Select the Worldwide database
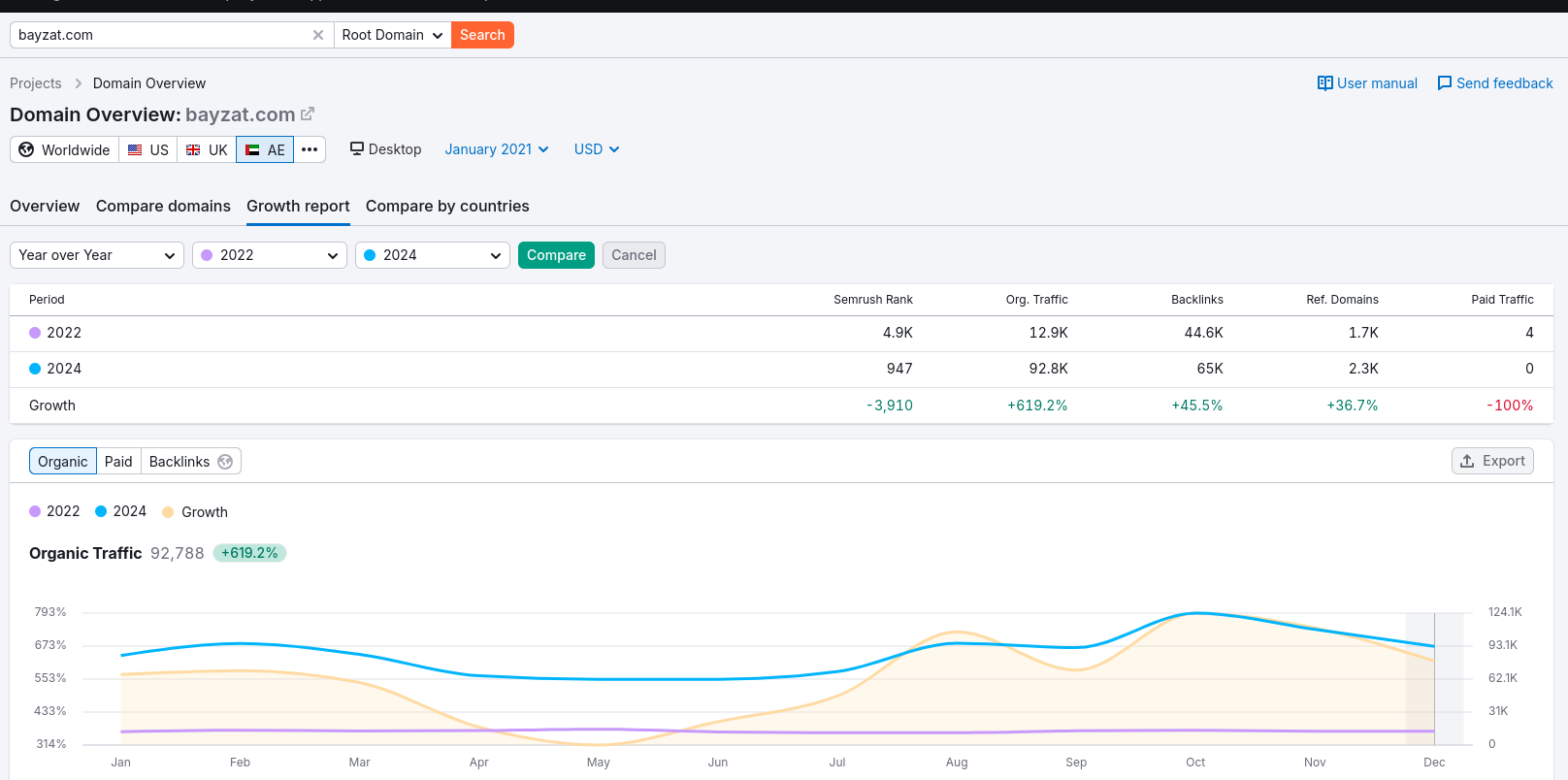The width and height of the screenshot is (1568, 780). (x=65, y=149)
